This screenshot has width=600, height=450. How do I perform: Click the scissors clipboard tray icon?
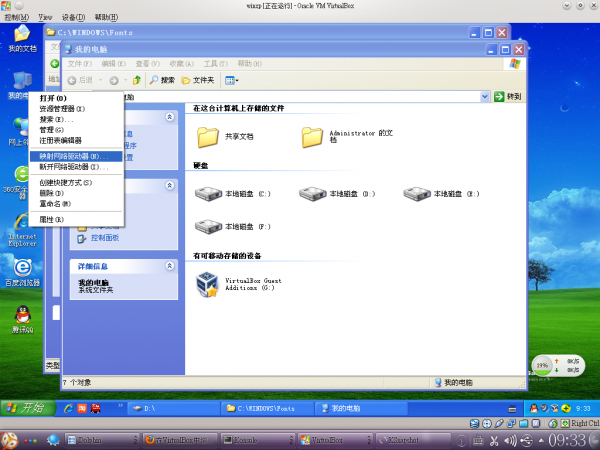click(494, 441)
